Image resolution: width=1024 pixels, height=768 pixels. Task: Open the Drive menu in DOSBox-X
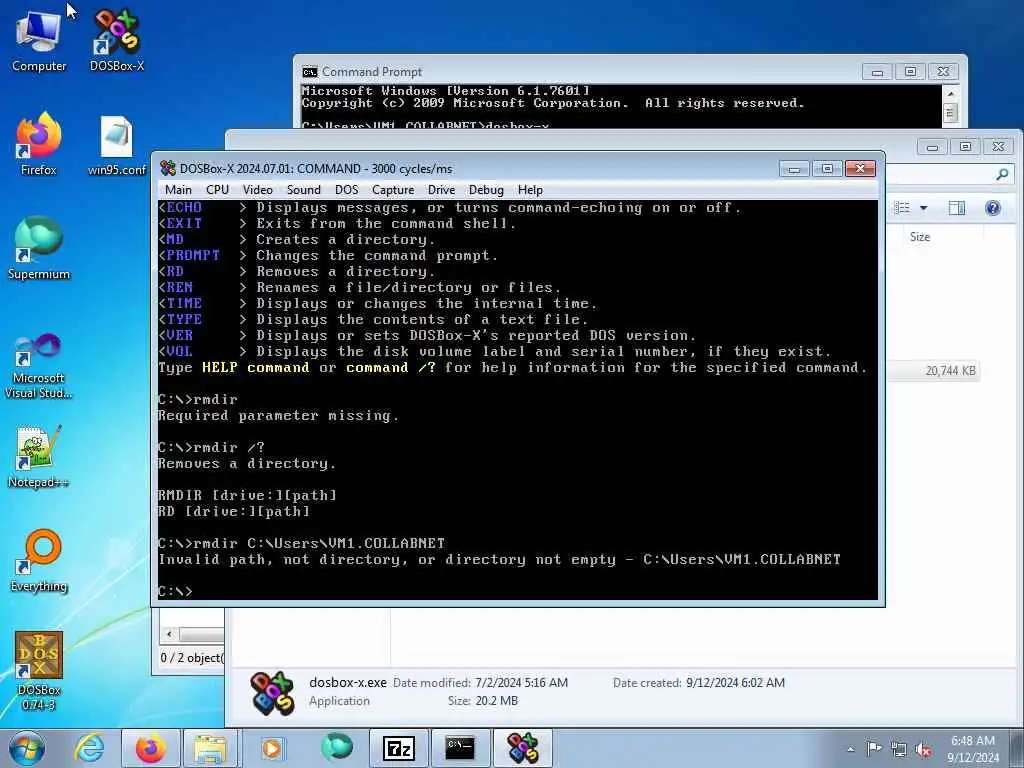click(x=441, y=190)
